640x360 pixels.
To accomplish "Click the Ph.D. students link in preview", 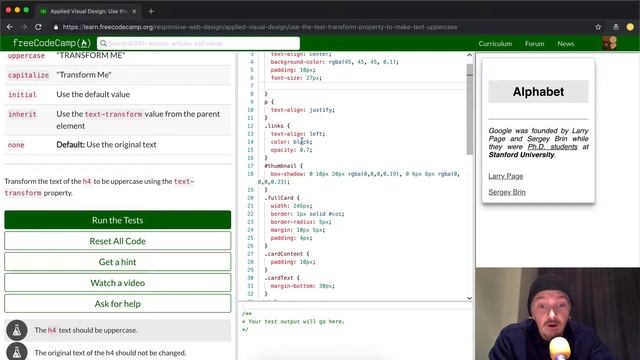I will click(x=552, y=147).
